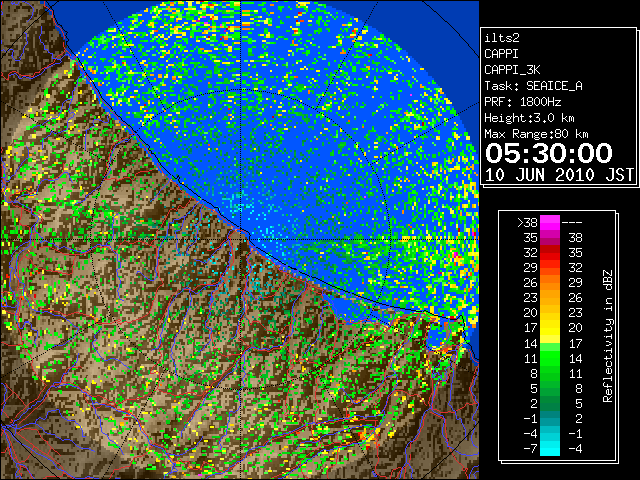Click the cyan -7 dBZ legend swatch
The image size is (640, 480).
point(550,449)
